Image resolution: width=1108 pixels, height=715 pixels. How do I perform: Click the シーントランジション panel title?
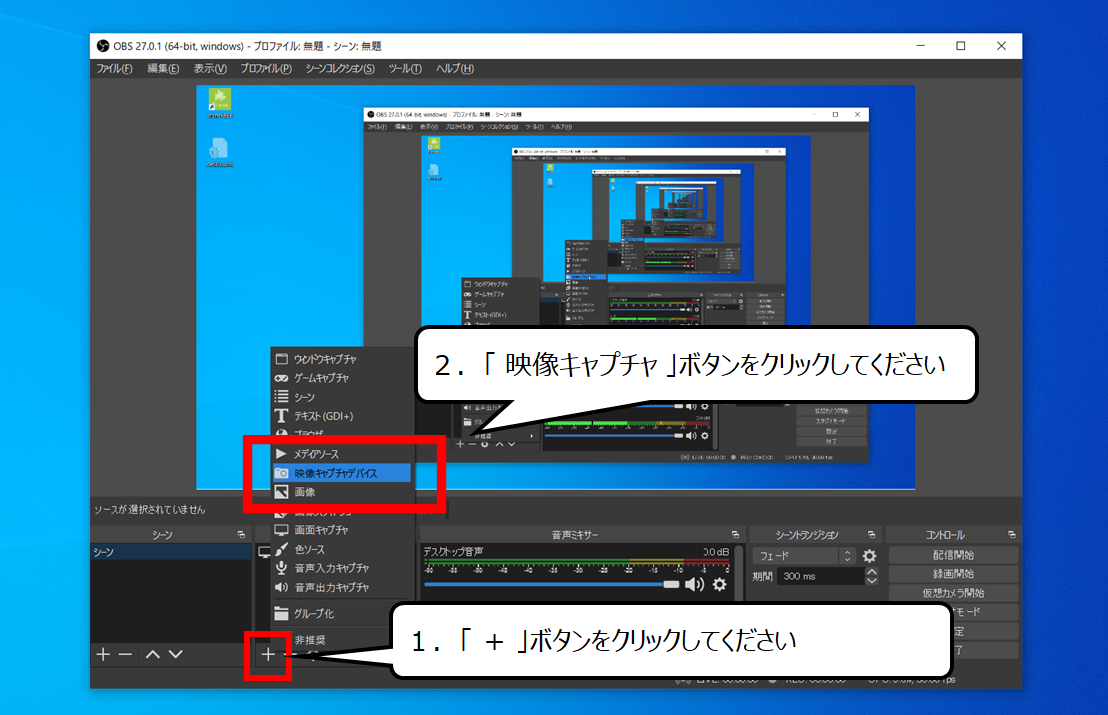[x=807, y=535]
